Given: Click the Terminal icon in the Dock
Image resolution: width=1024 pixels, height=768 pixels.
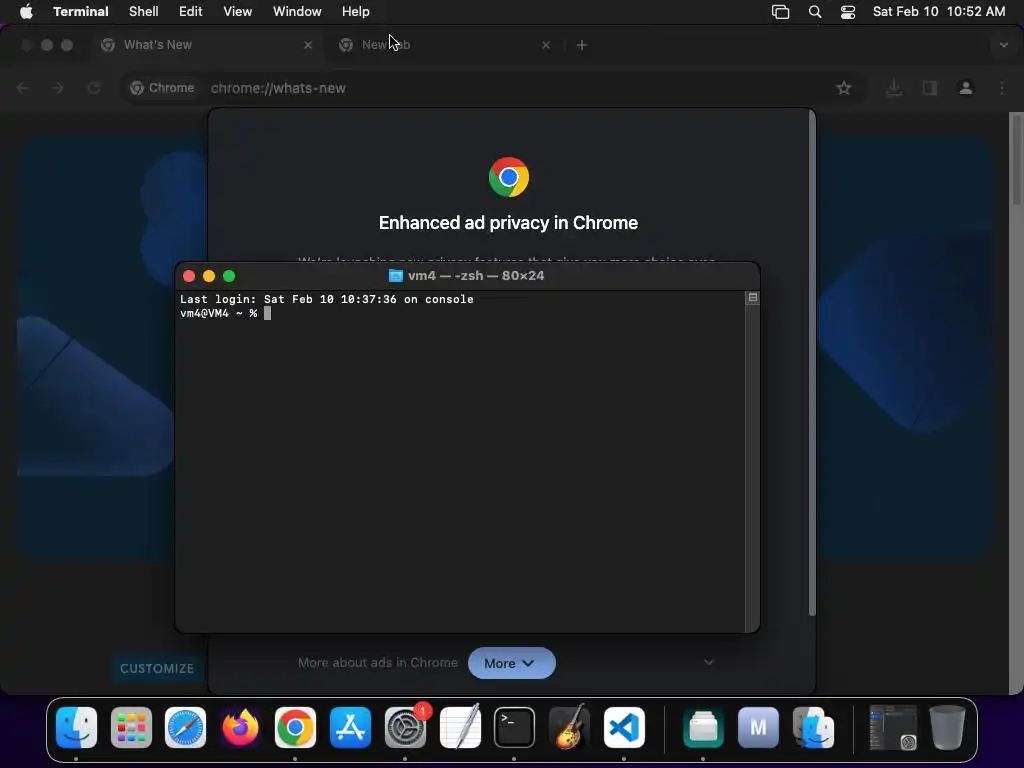Looking at the screenshot, I should [x=514, y=728].
